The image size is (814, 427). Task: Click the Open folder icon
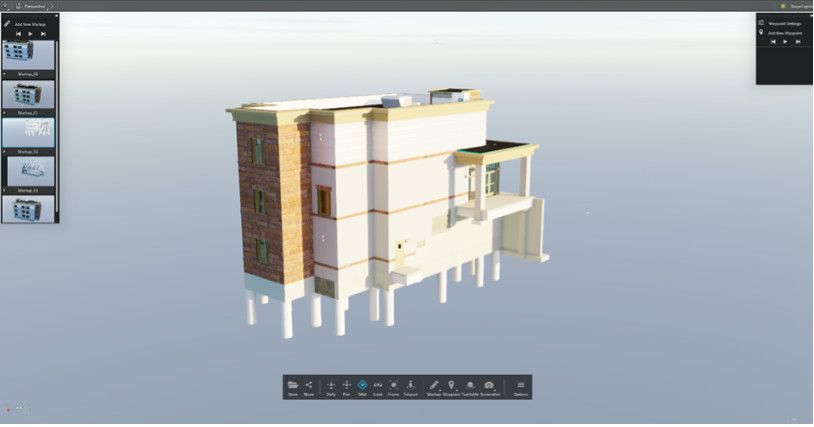[293, 385]
